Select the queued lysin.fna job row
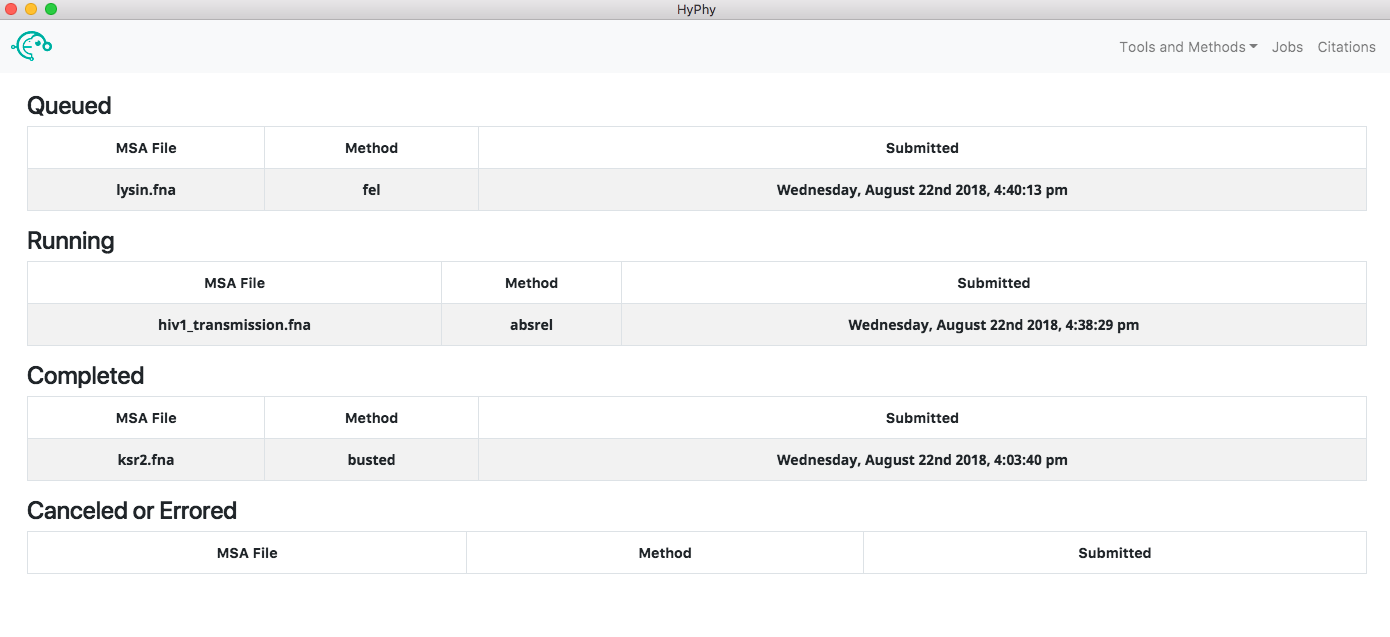This screenshot has height=637, width=1390. point(696,190)
